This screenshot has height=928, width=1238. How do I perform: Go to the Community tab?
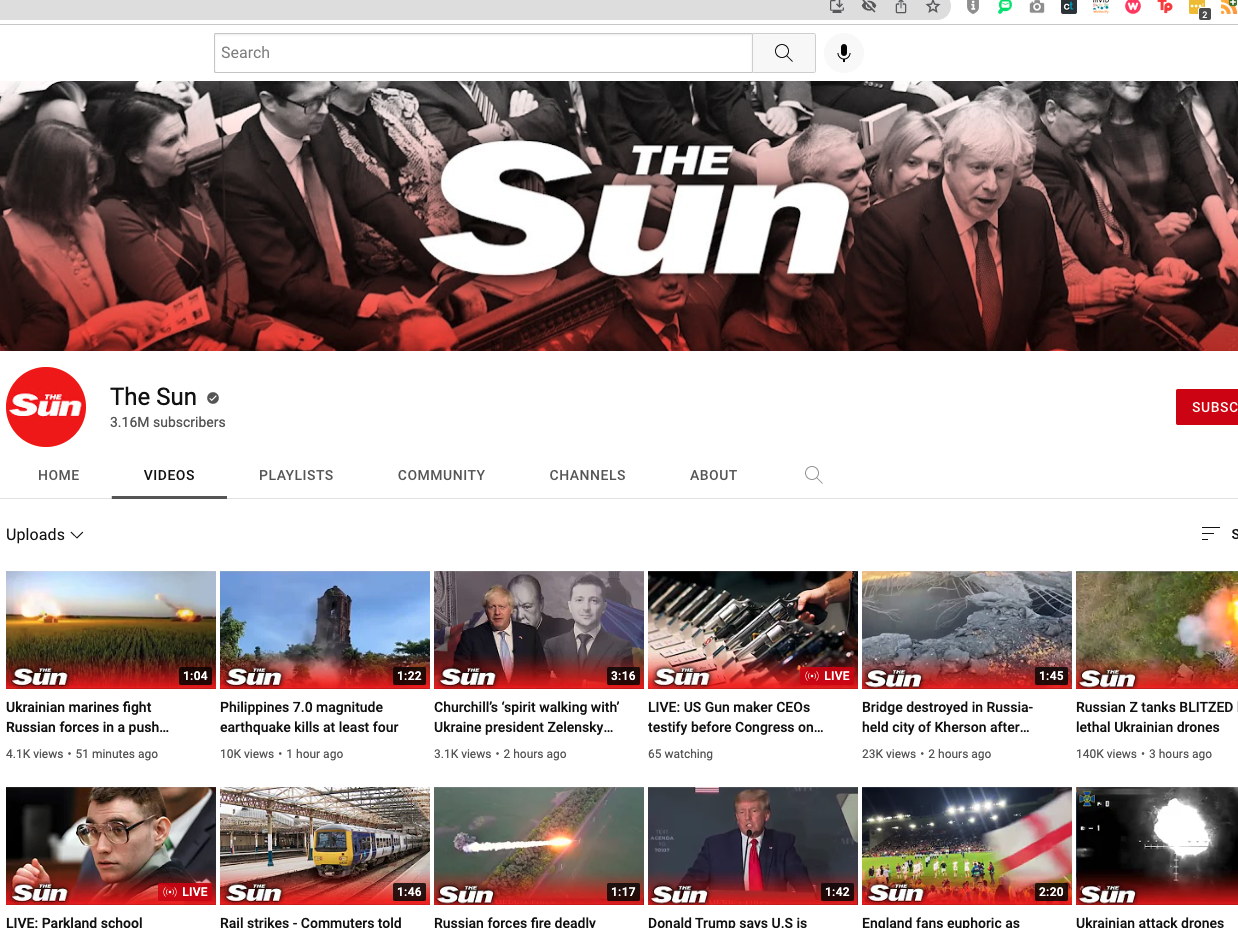point(441,475)
